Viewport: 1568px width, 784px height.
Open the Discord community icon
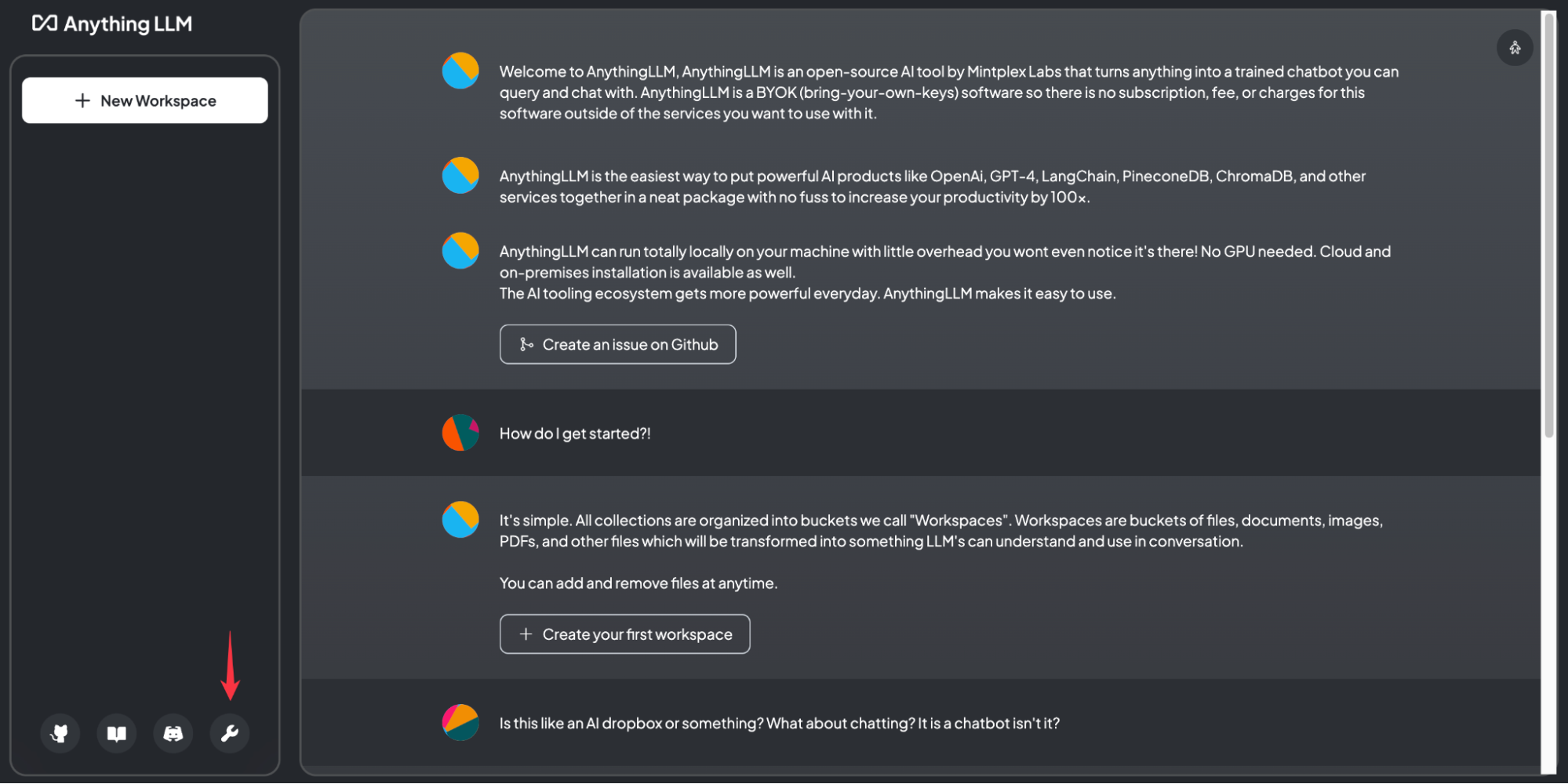tap(173, 733)
